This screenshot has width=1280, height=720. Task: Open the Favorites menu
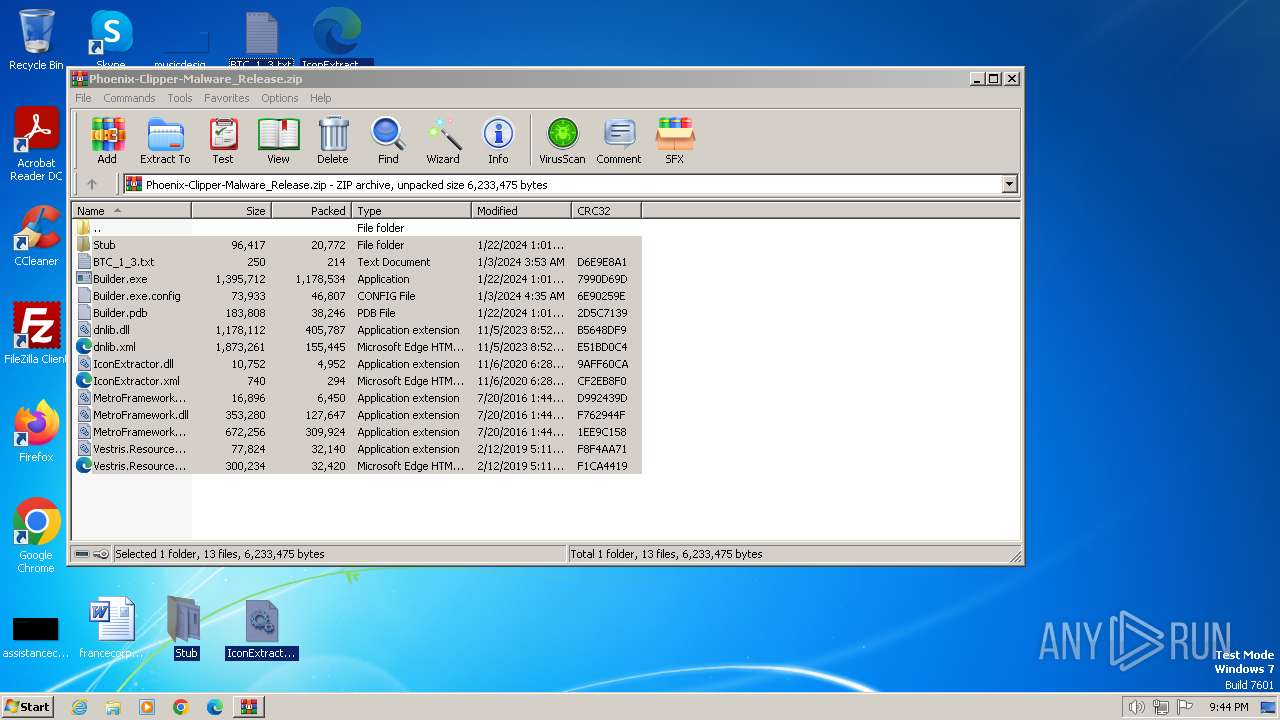(x=227, y=98)
